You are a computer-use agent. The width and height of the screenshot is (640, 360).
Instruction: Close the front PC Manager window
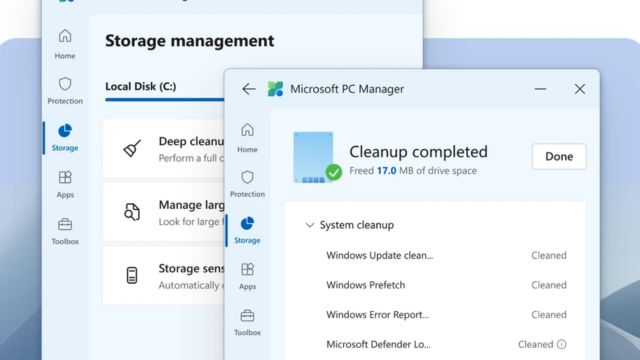(x=580, y=89)
